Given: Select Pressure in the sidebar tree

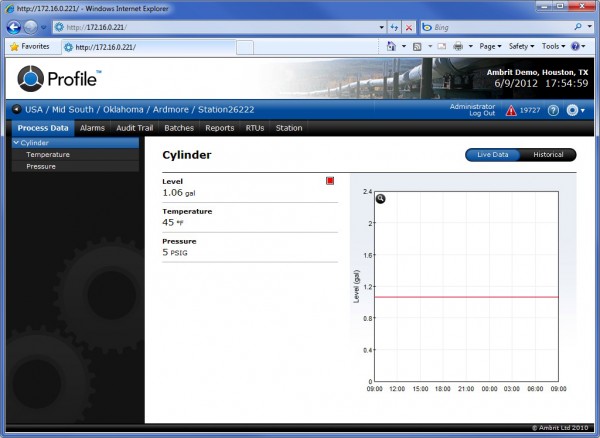Looking at the screenshot, I should pyautogui.click(x=75, y=166).
